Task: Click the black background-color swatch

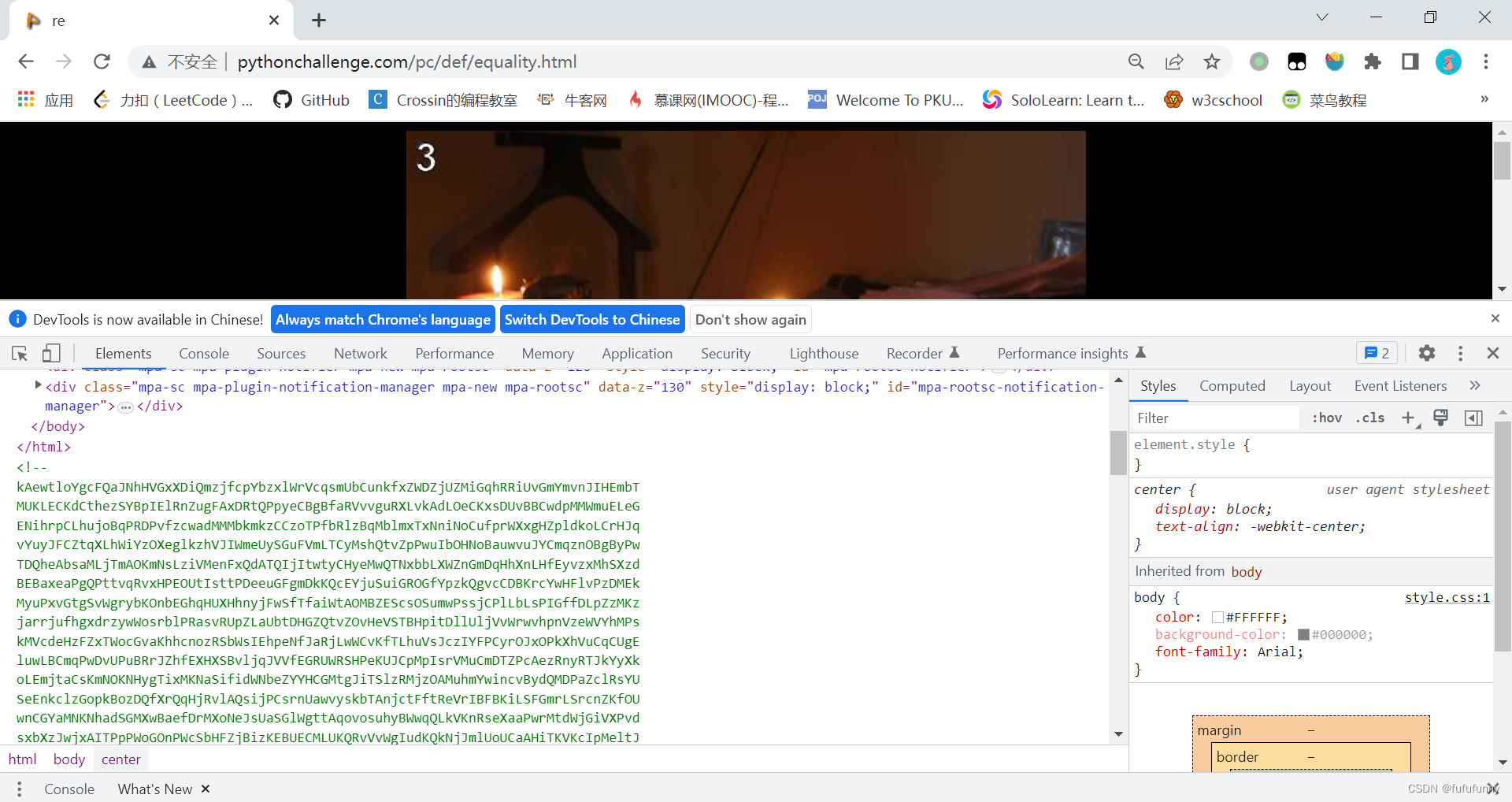Action: 1303,634
